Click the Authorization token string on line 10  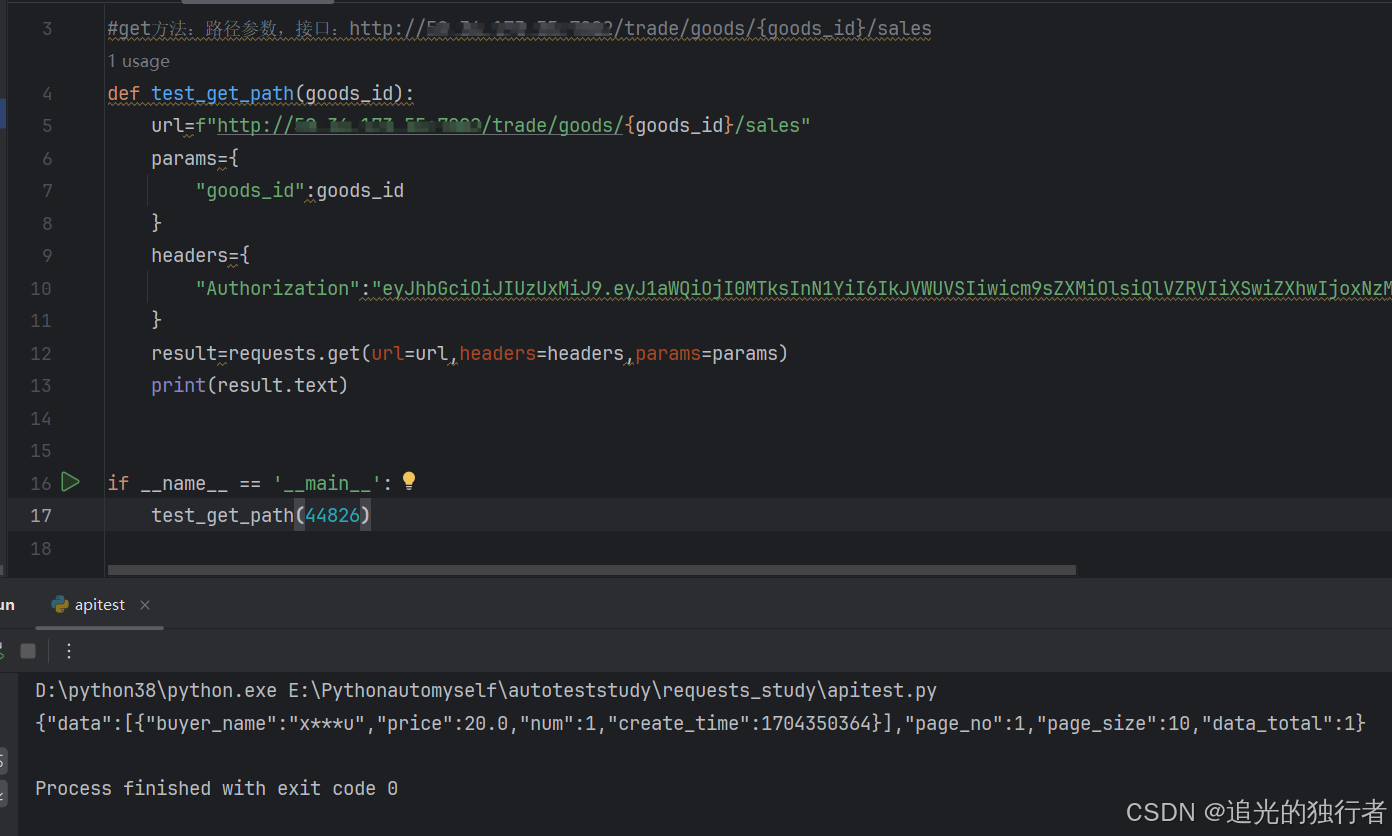click(800, 288)
